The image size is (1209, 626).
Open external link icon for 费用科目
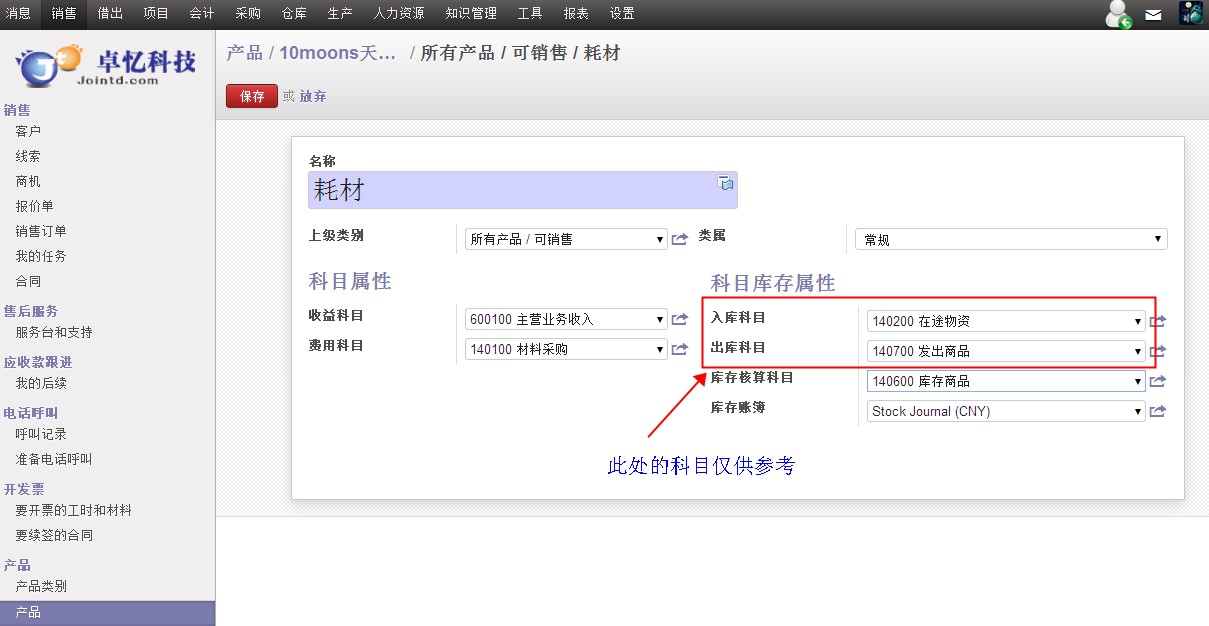click(x=680, y=349)
